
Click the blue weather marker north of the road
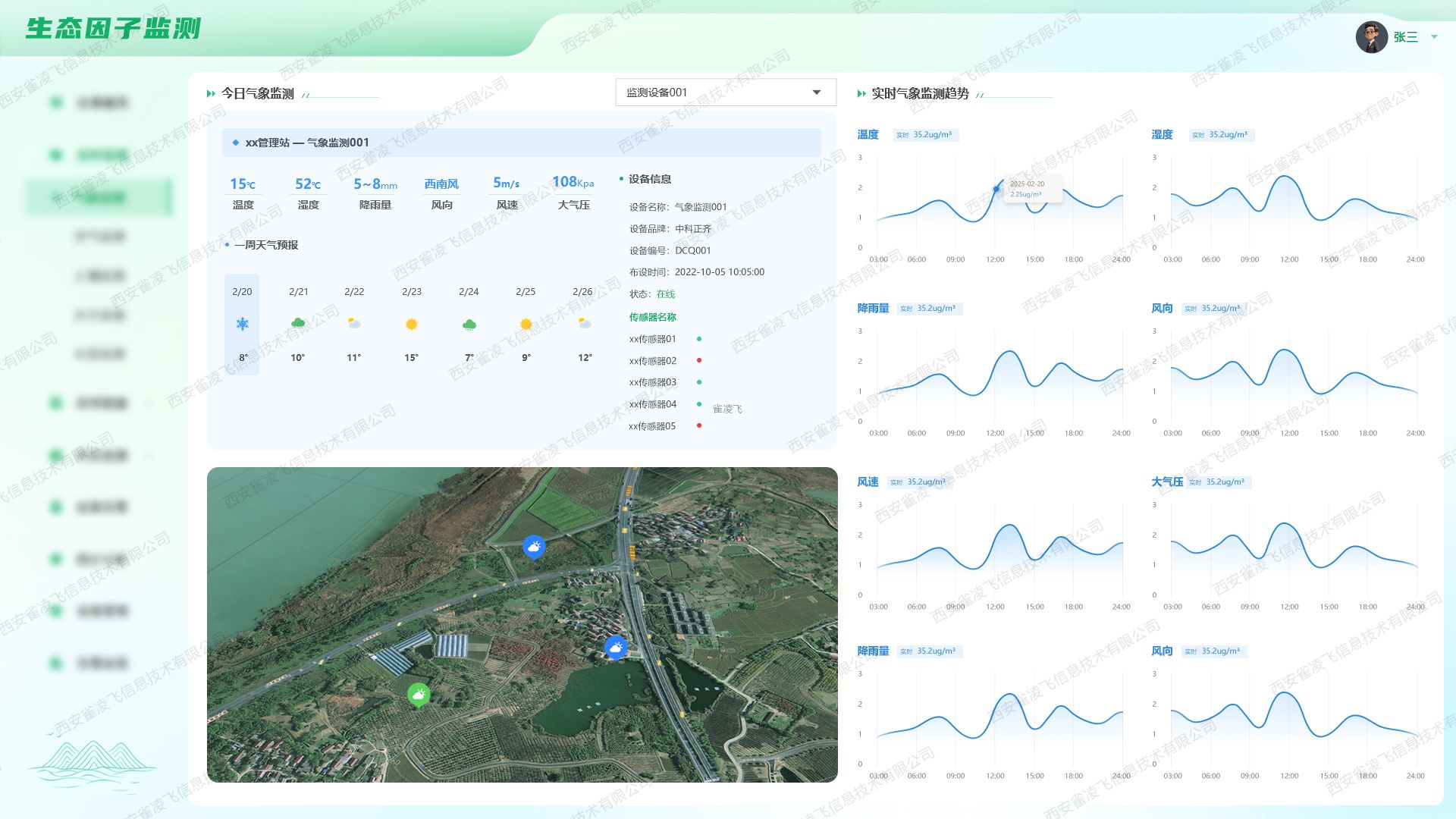534,546
